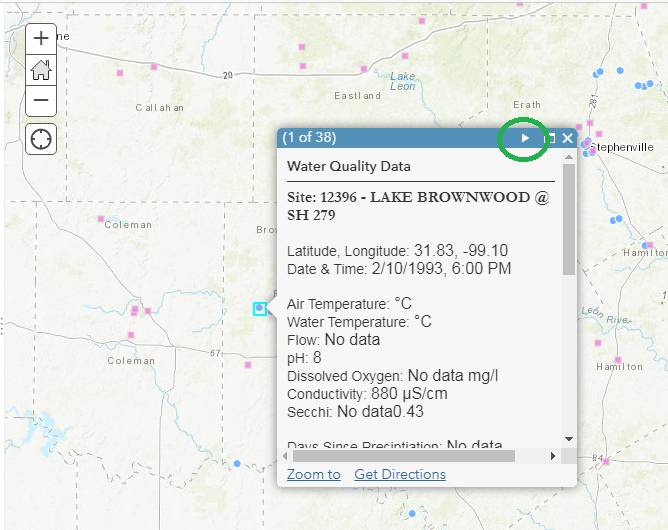
Task: Click the pink marker at highway 84
Action: [606, 461]
